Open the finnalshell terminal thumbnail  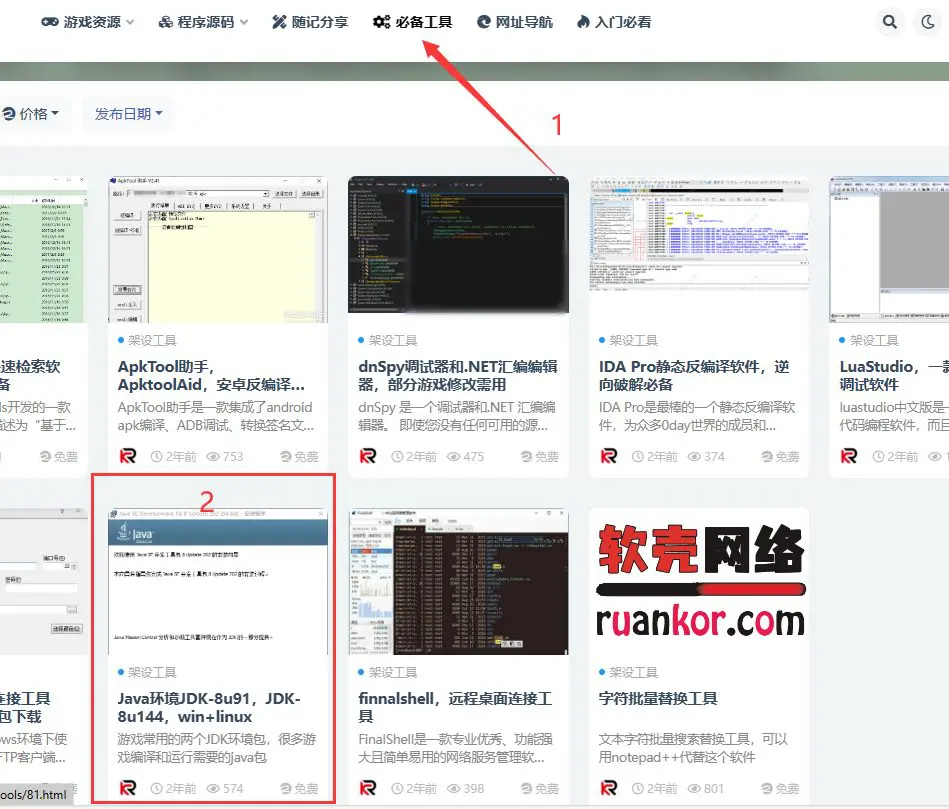tap(458, 582)
